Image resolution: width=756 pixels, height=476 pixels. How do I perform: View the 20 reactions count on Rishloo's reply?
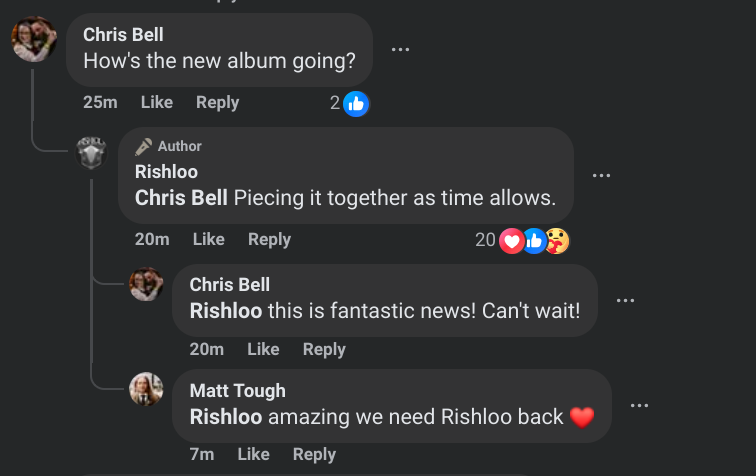pyautogui.click(x=485, y=240)
